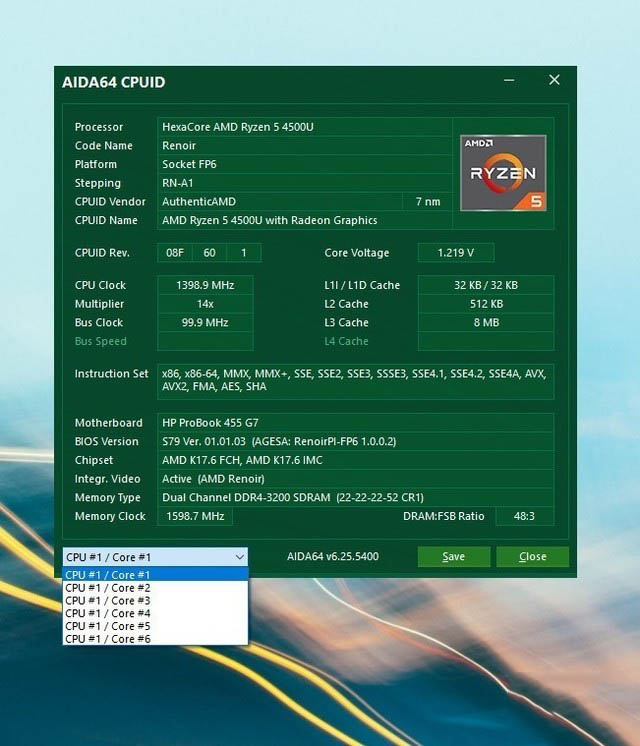Click the green Close button

point(532,557)
